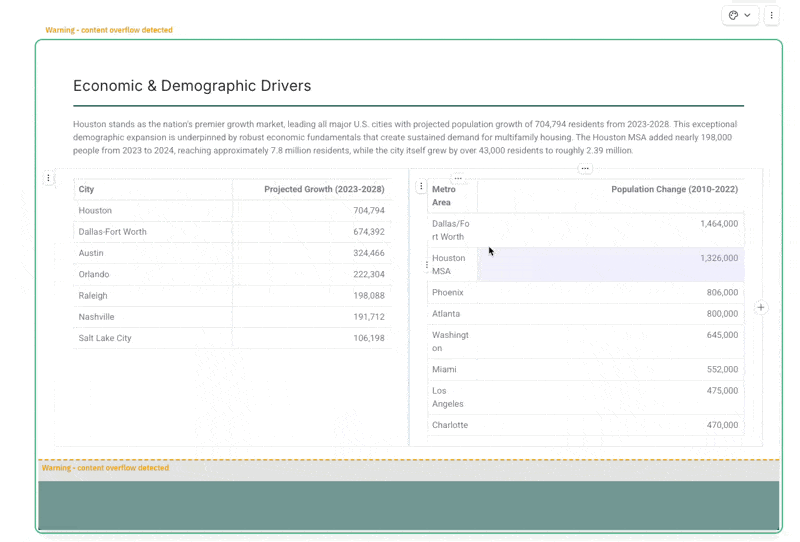The width and height of the screenshot is (800, 542).
Task: Select the Economic & Demographic Drivers title
Action: point(192,86)
